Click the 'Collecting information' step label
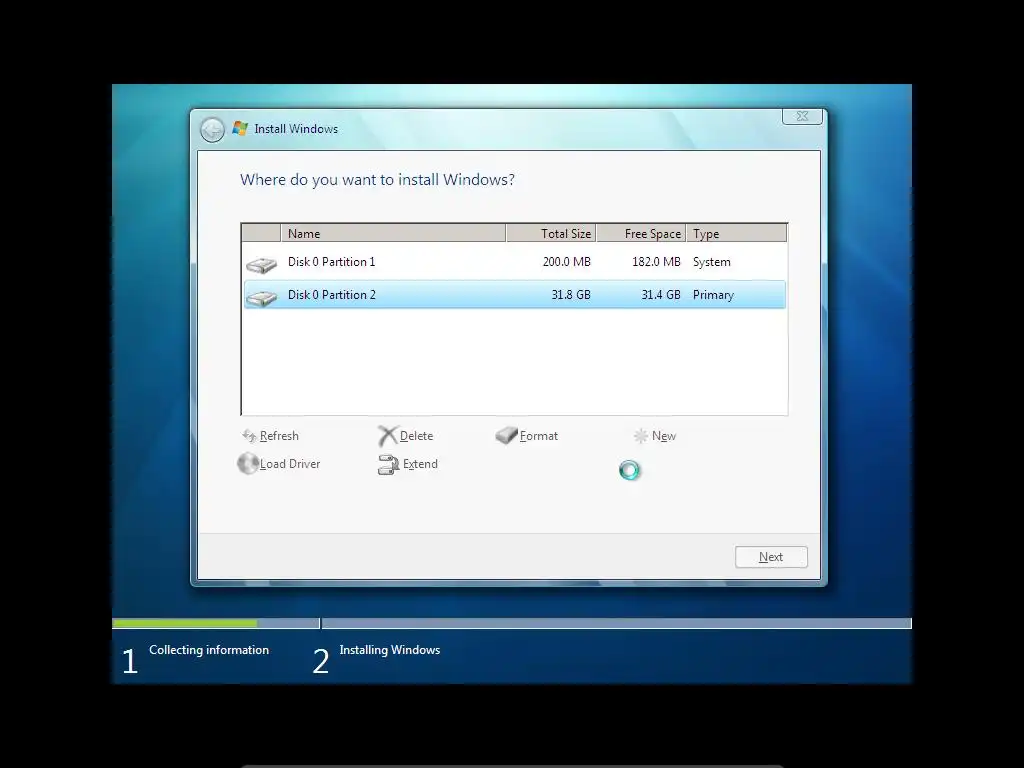This screenshot has height=768, width=1024. coord(209,650)
